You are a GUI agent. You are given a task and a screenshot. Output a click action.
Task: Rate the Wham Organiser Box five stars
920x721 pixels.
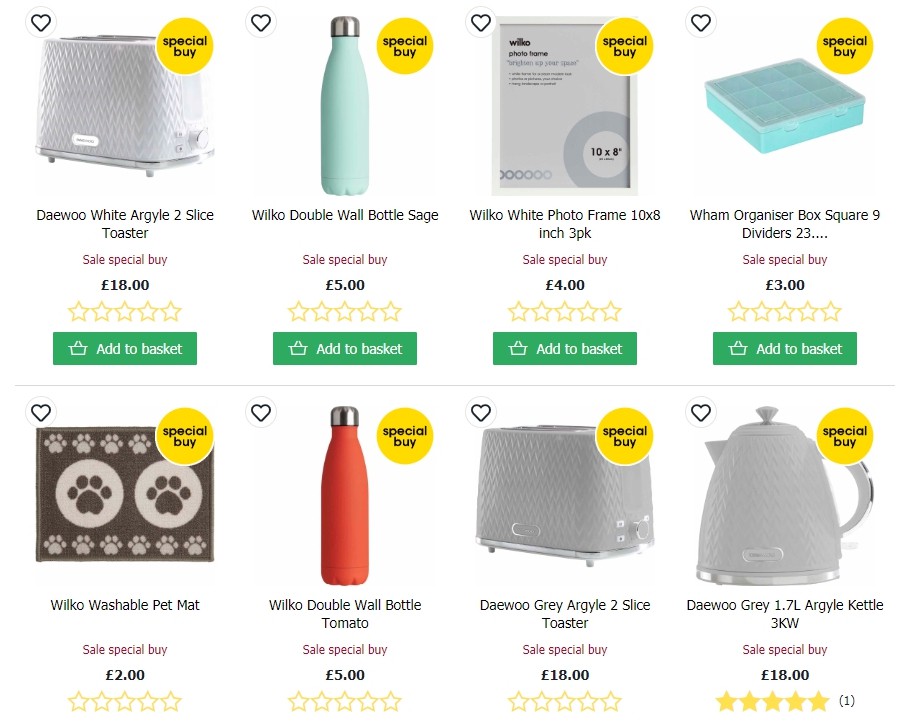pyautogui.click(x=833, y=311)
